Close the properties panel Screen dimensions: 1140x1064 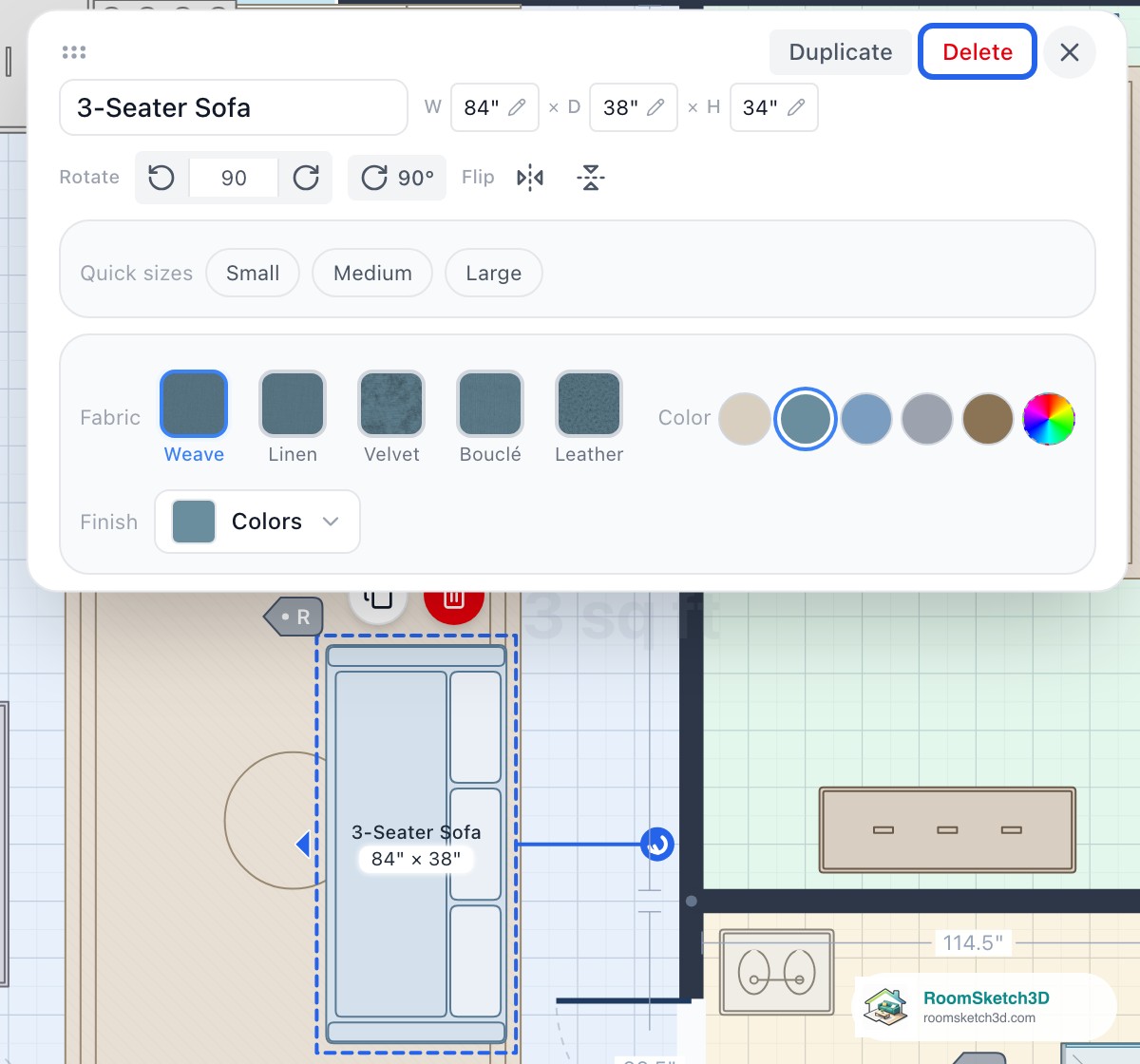[x=1070, y=52]
